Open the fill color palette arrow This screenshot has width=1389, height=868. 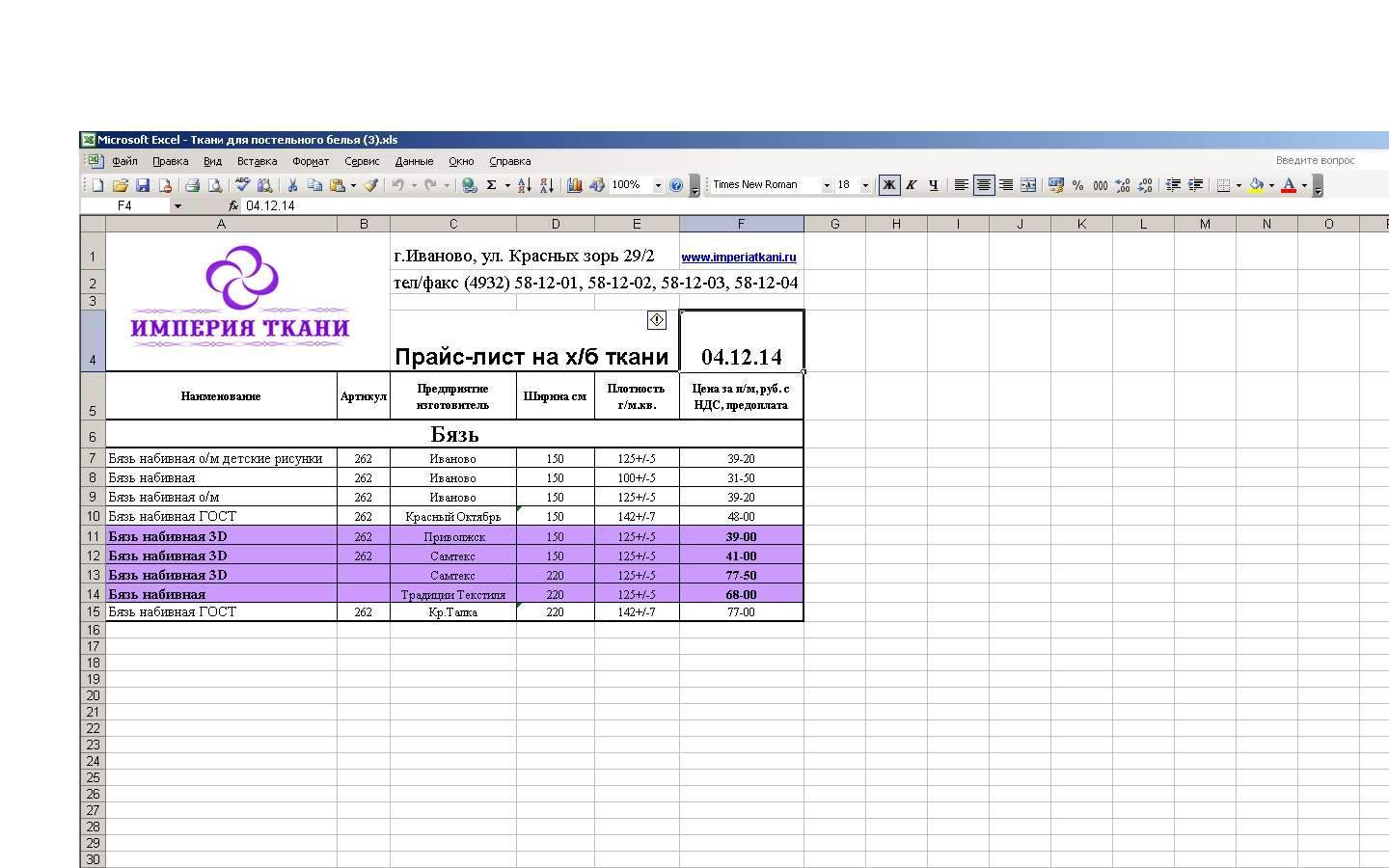pyautogui.click(x=1271, y=185)
